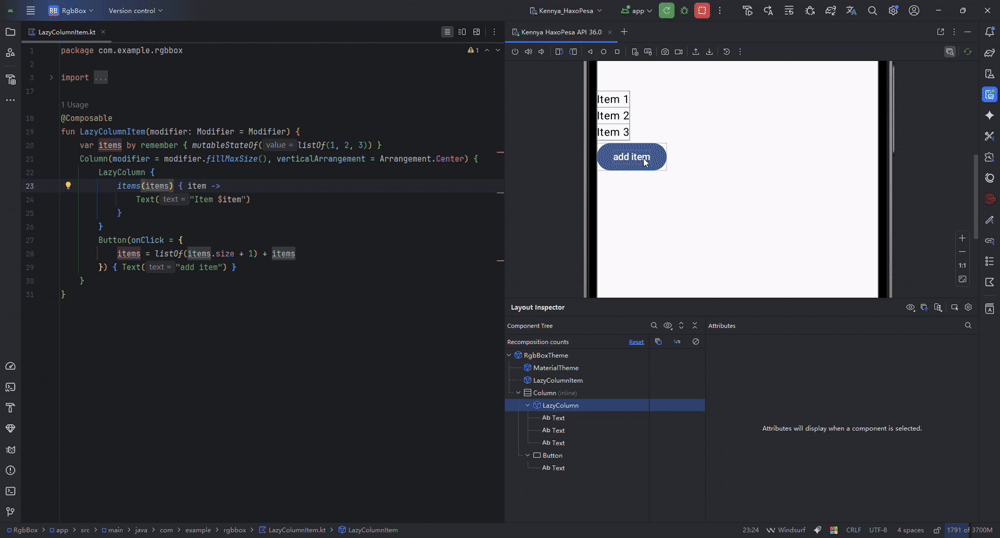Collapse RgbBoxTheme tree node
The image size is (1000, 538).
(509, 356)
